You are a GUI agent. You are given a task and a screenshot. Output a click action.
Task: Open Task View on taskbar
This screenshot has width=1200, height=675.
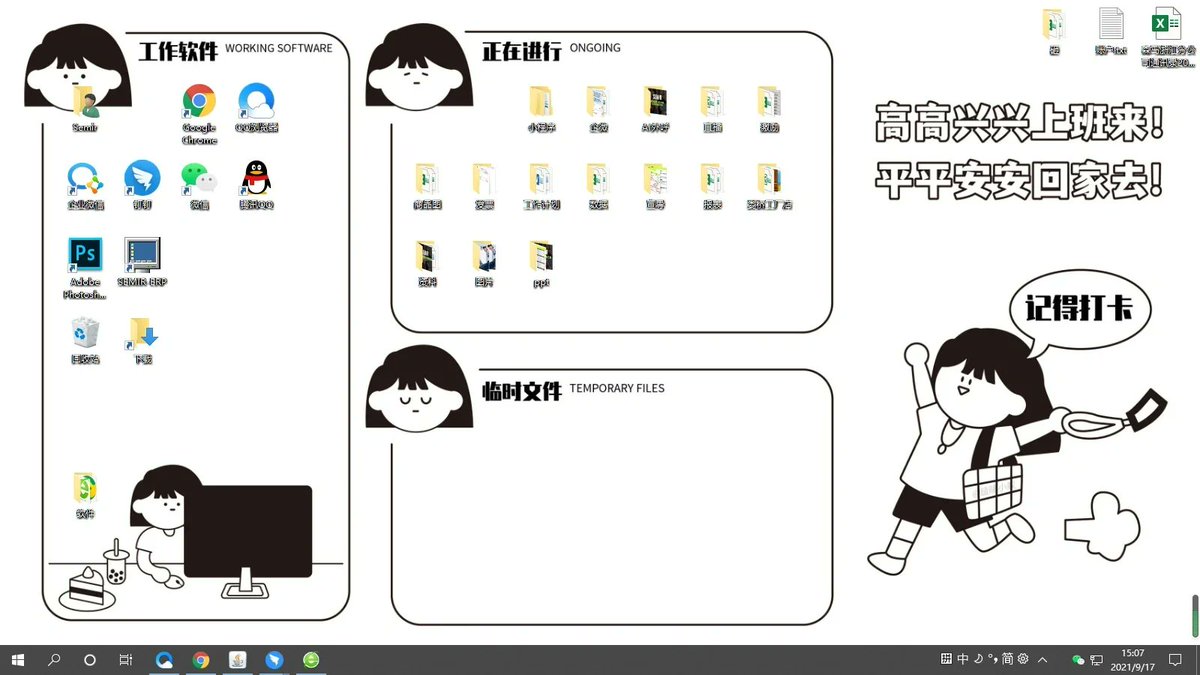click(x=126, y=660)
